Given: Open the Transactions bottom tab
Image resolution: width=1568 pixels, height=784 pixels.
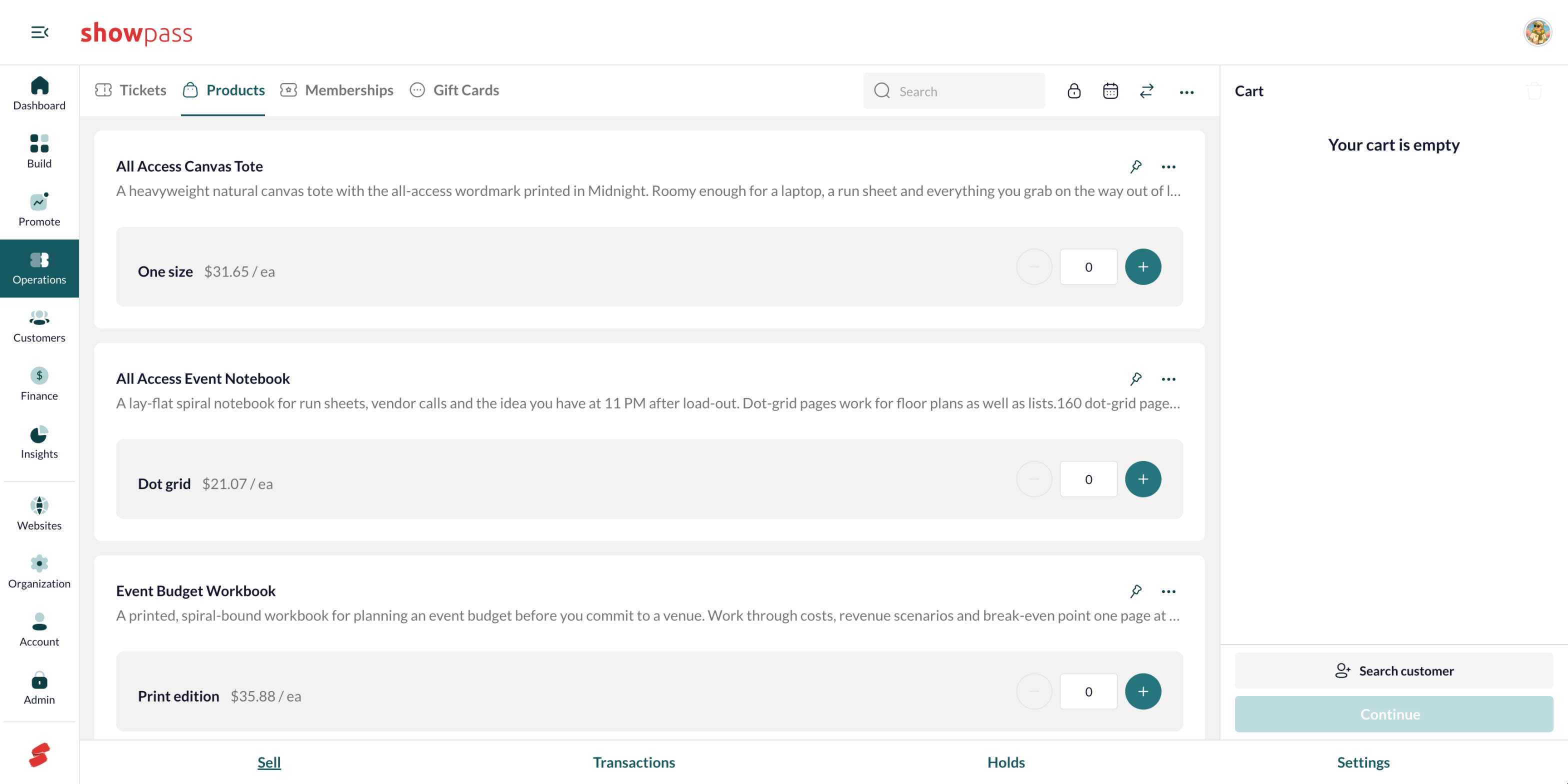Looking at the screenshot, I should [x=633, y=762].
